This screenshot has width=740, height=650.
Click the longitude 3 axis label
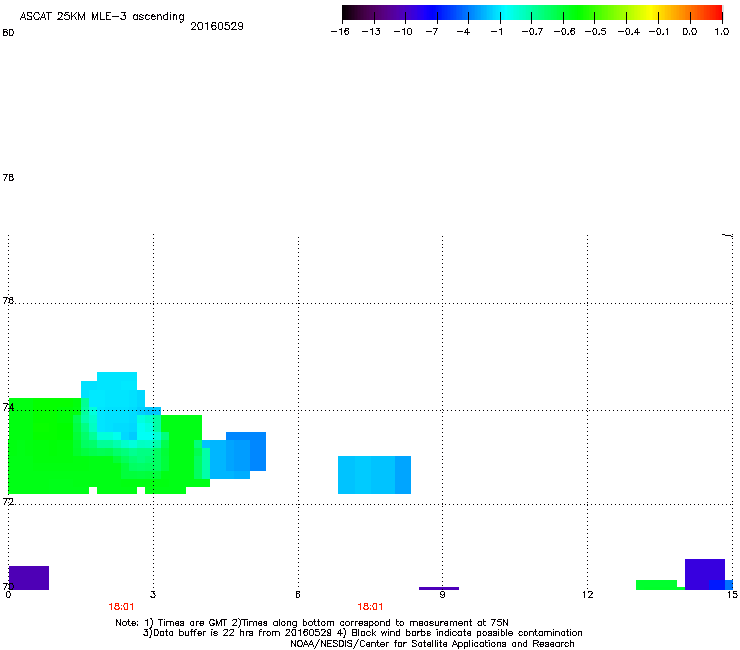(x=153, y=595)
